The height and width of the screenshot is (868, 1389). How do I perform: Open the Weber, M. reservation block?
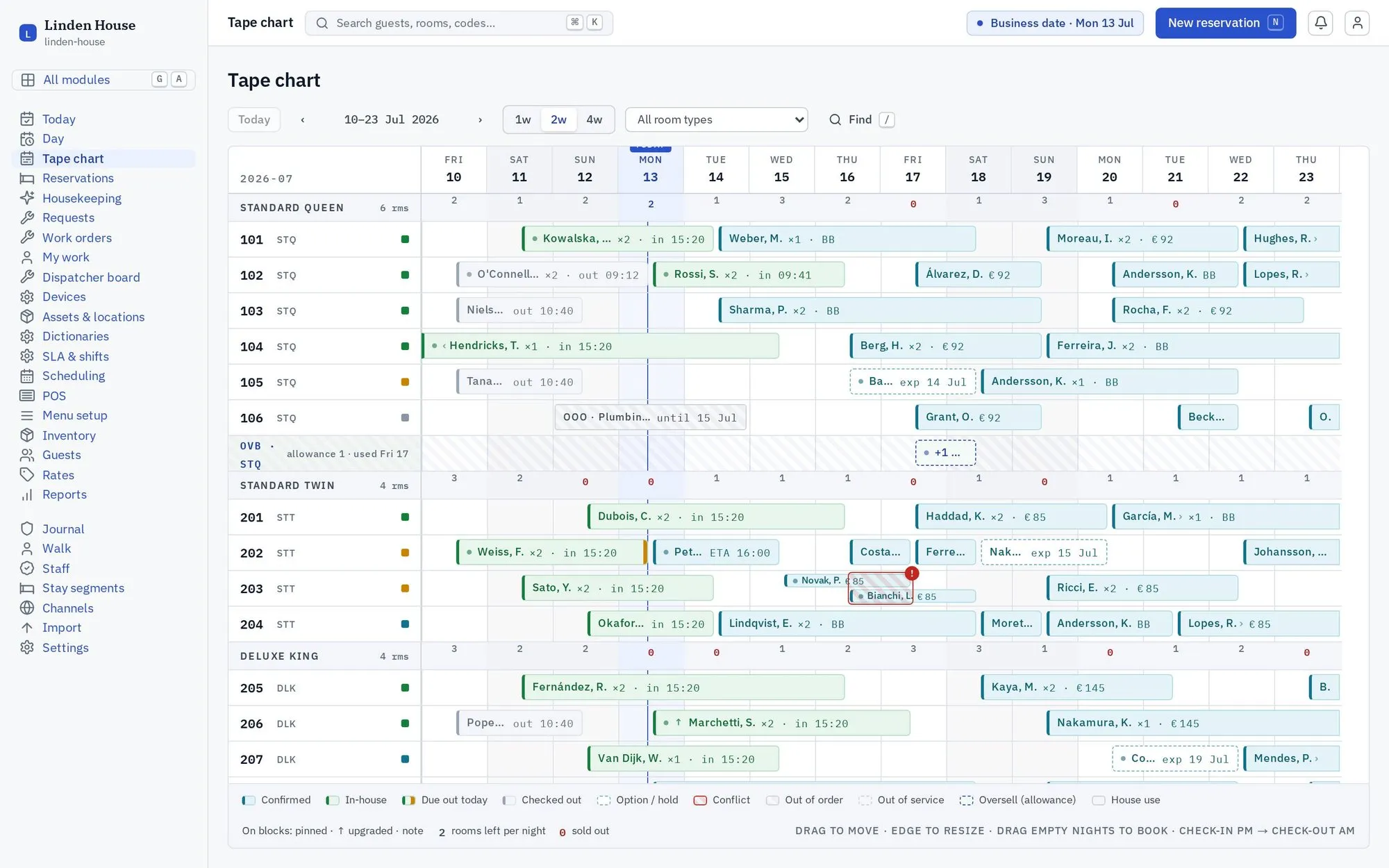tap(847, 239)
